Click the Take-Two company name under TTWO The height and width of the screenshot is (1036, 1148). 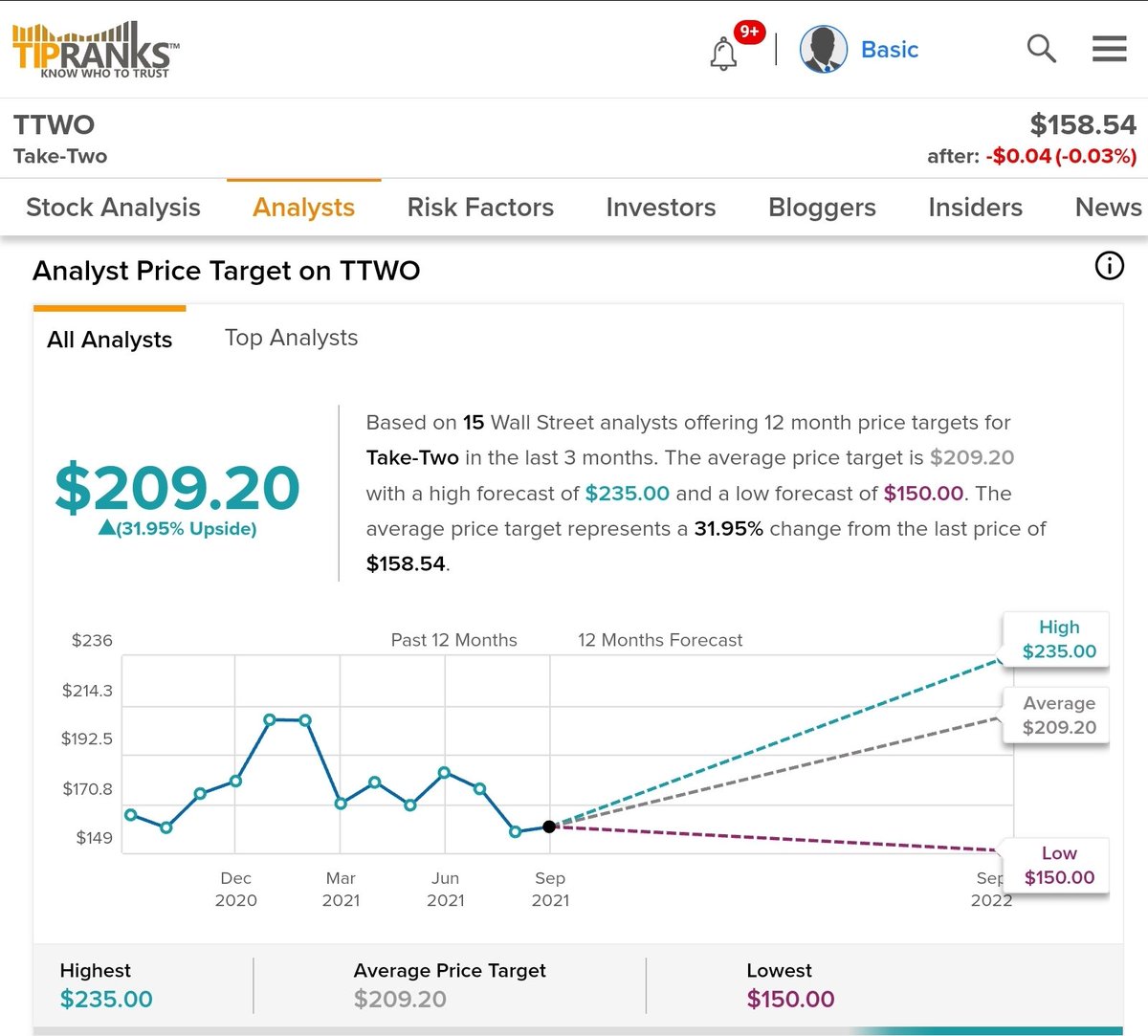click(60, 156)
